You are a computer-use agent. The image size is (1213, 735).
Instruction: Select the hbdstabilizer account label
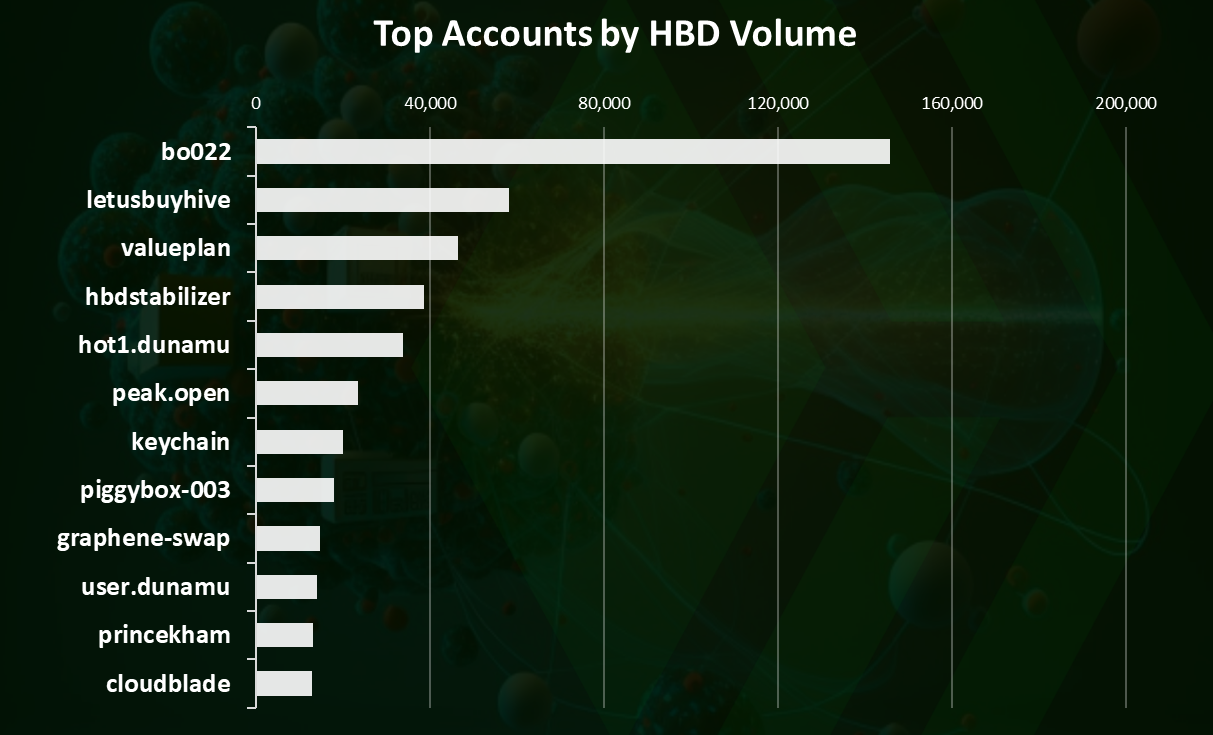[158, 297]
